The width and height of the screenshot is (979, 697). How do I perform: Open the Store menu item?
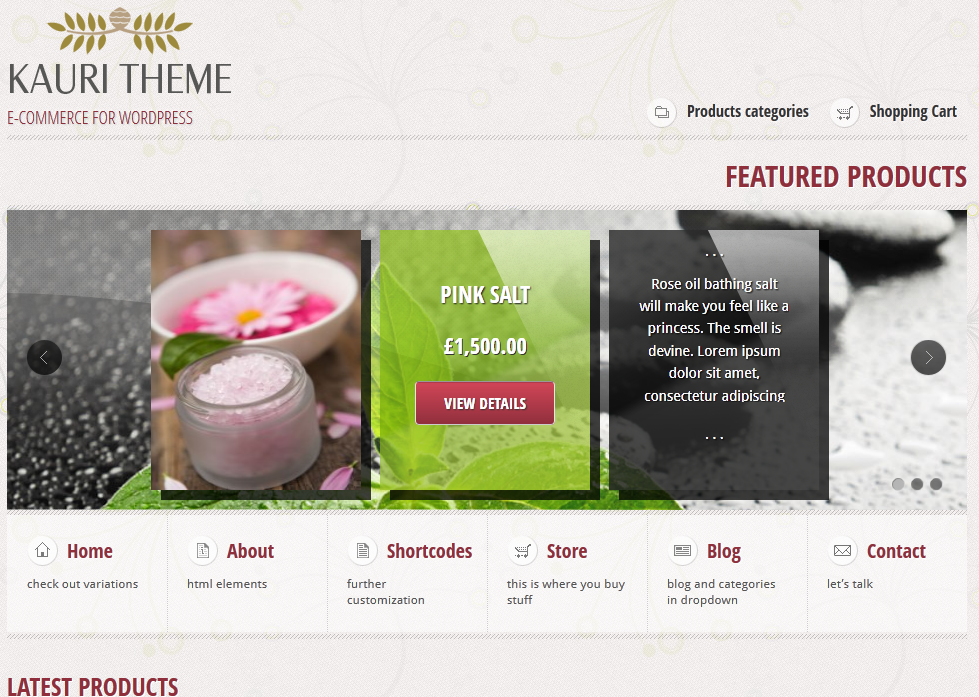click(x=567, y=551)
